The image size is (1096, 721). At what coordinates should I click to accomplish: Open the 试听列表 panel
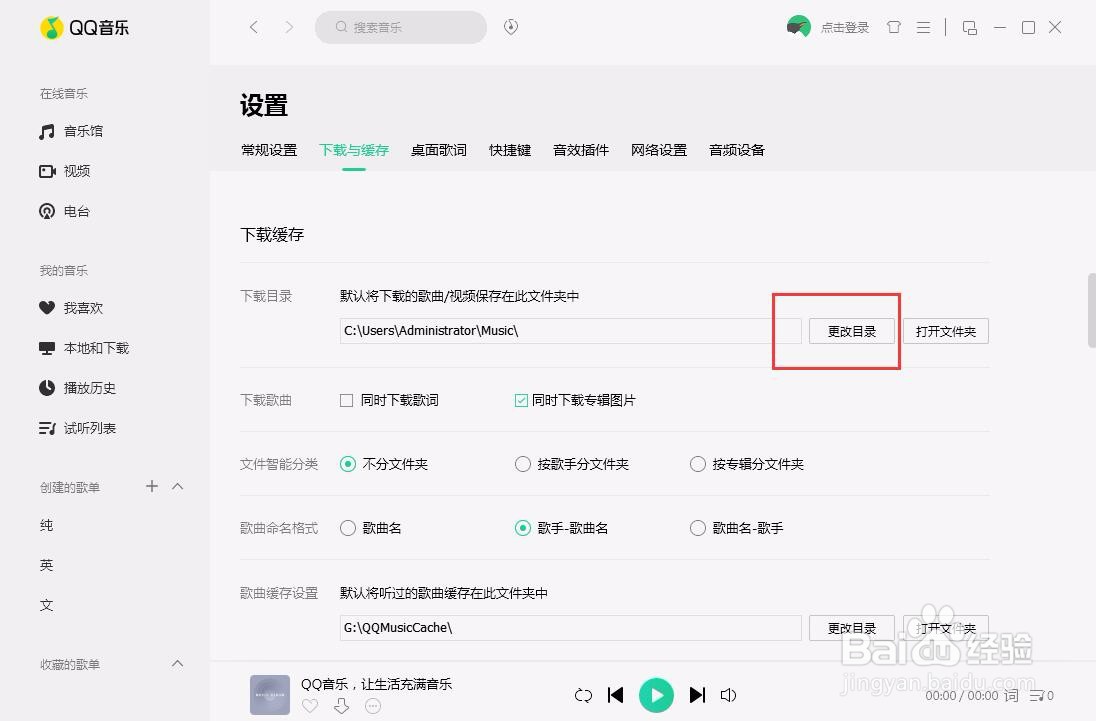89,428
